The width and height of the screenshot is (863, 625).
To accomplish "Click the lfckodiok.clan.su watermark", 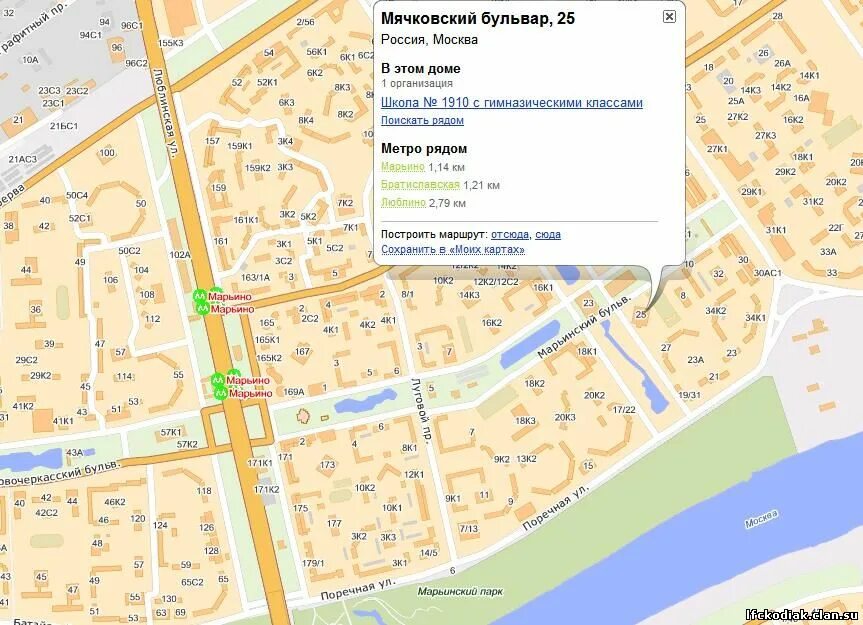I will 798,614.
